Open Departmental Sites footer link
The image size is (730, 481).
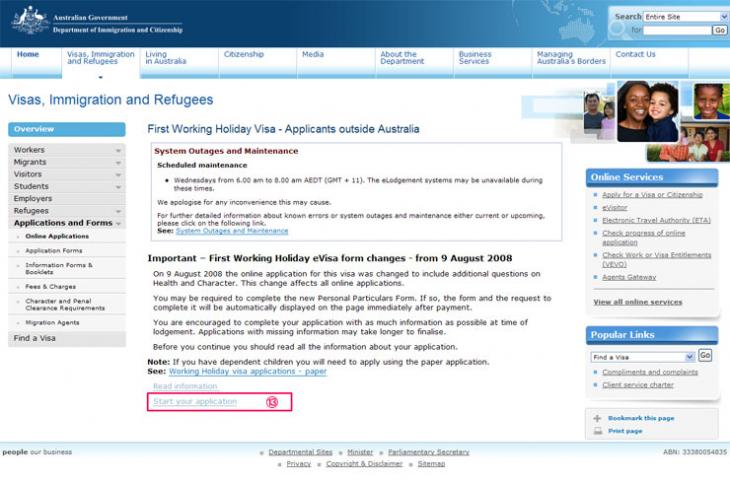(300, 453)
